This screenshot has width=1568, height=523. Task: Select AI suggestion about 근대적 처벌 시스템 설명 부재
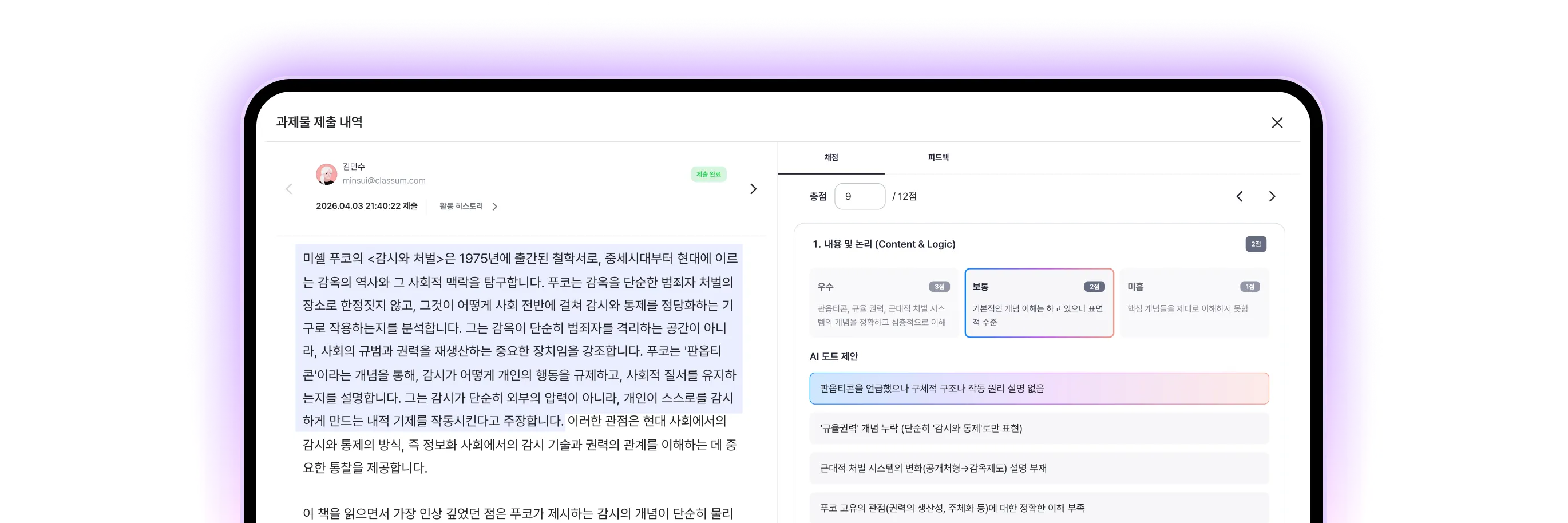[x=1039, y=468]
